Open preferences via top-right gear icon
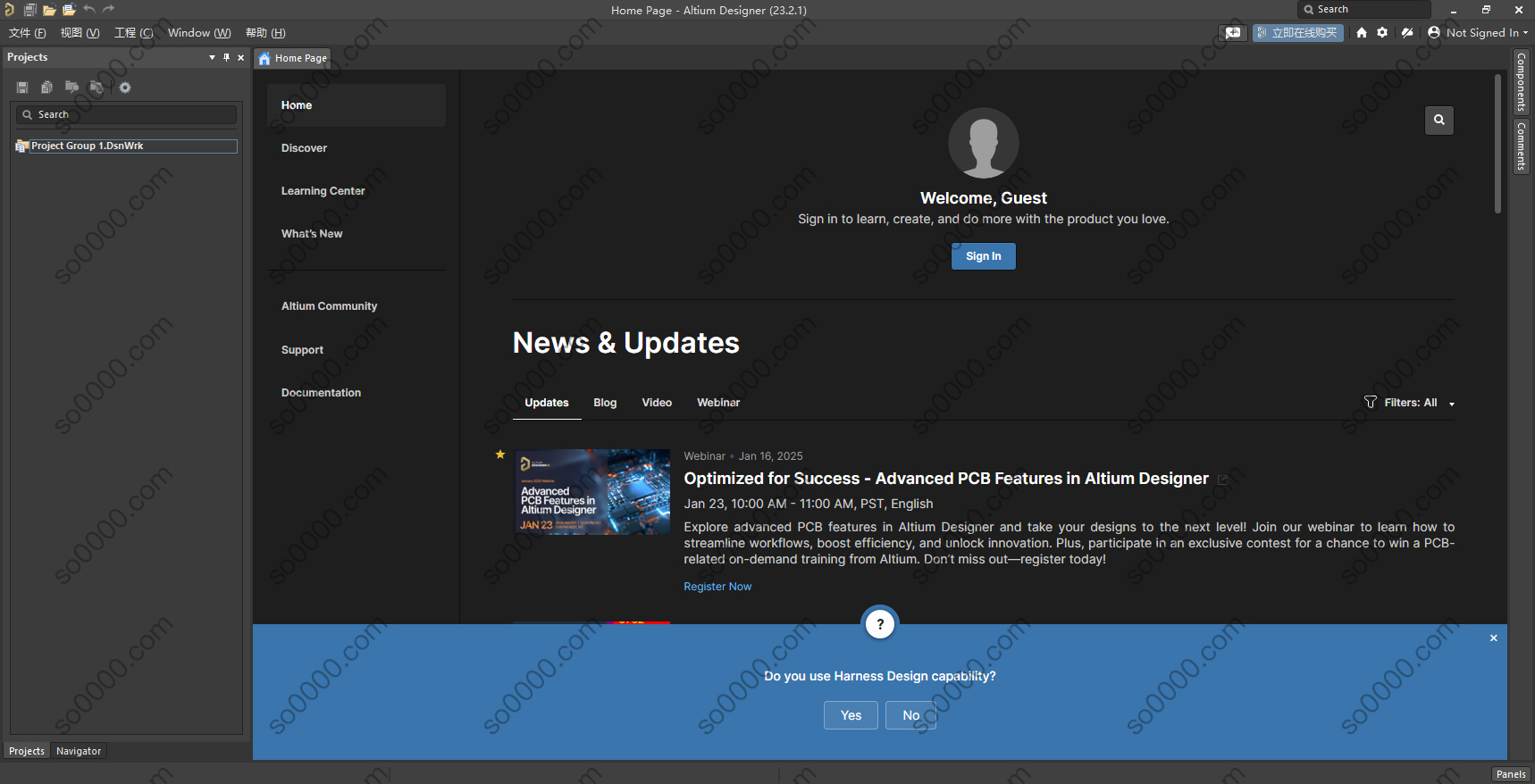 click(x=1382, y=32)
